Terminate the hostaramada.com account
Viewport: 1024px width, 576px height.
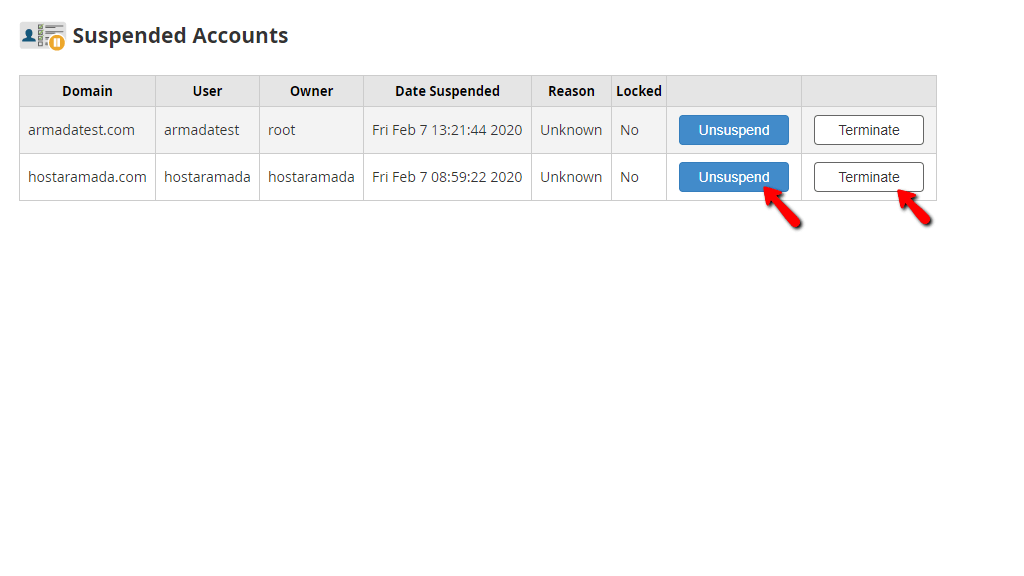pyautogui.click(x=869, y=177)
